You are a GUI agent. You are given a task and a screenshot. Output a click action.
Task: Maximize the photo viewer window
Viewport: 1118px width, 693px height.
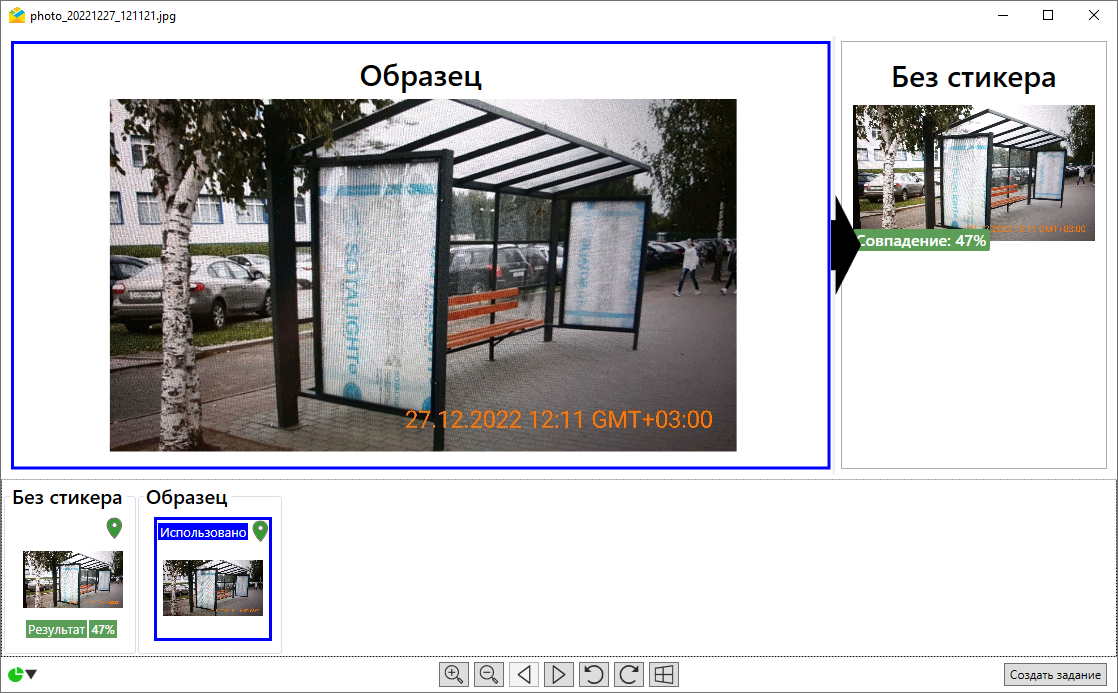pos(1048,15)
